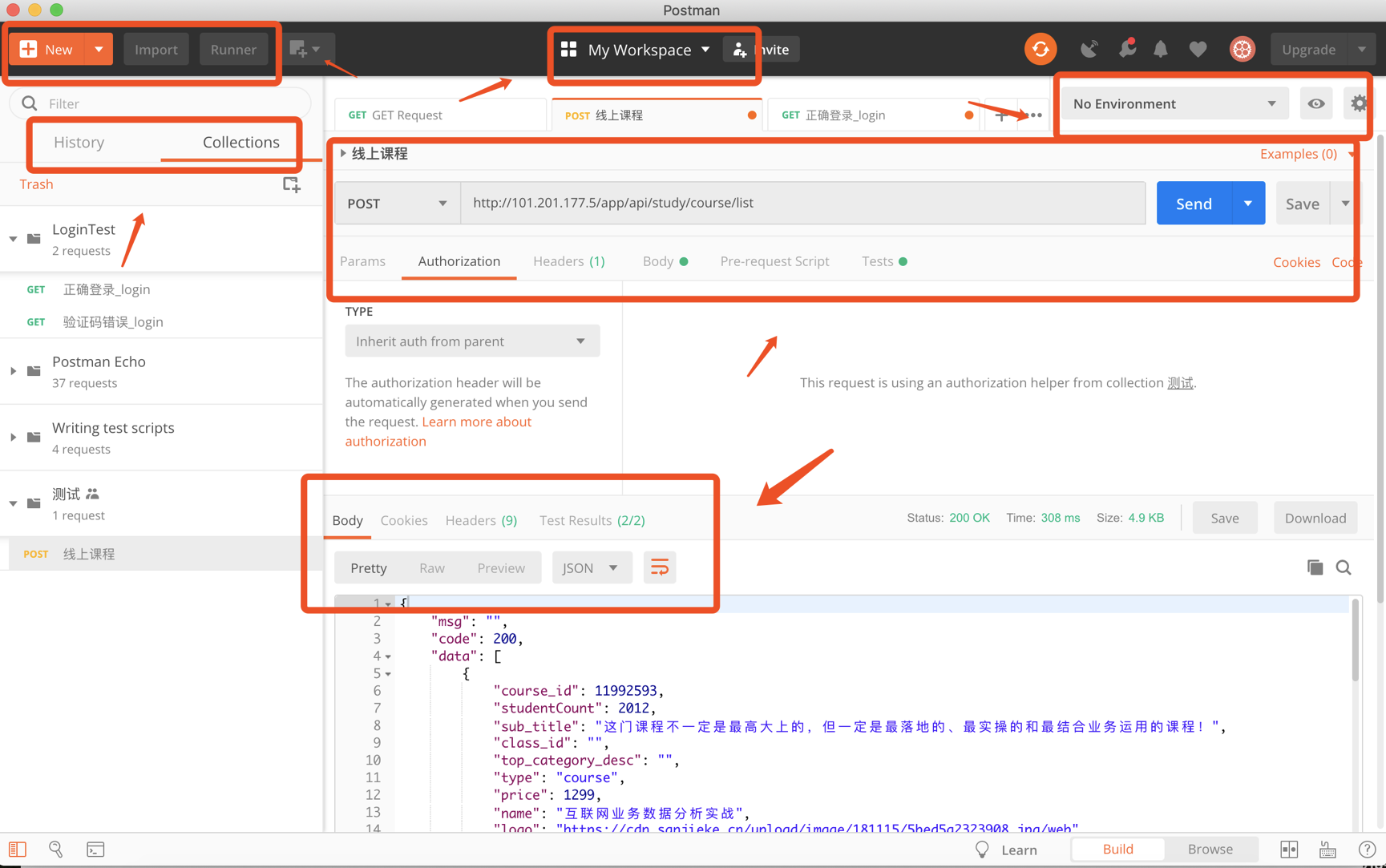Toggle the sidebar icon in status bar
The image size is (1386, 868).
tap(18, 850)
